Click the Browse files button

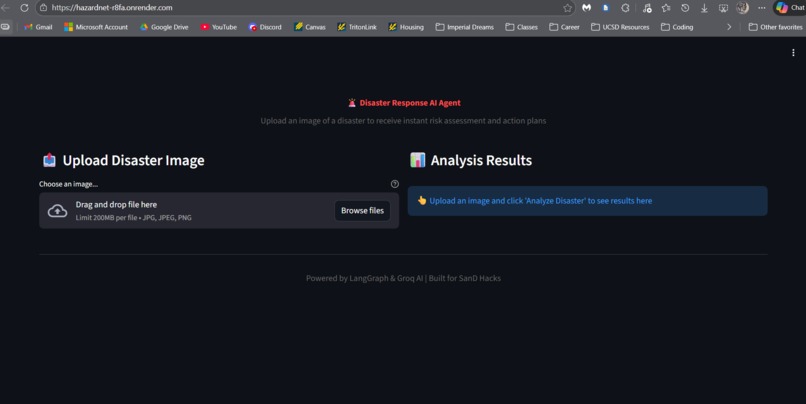pyautogui.click(x=362, y=211)
